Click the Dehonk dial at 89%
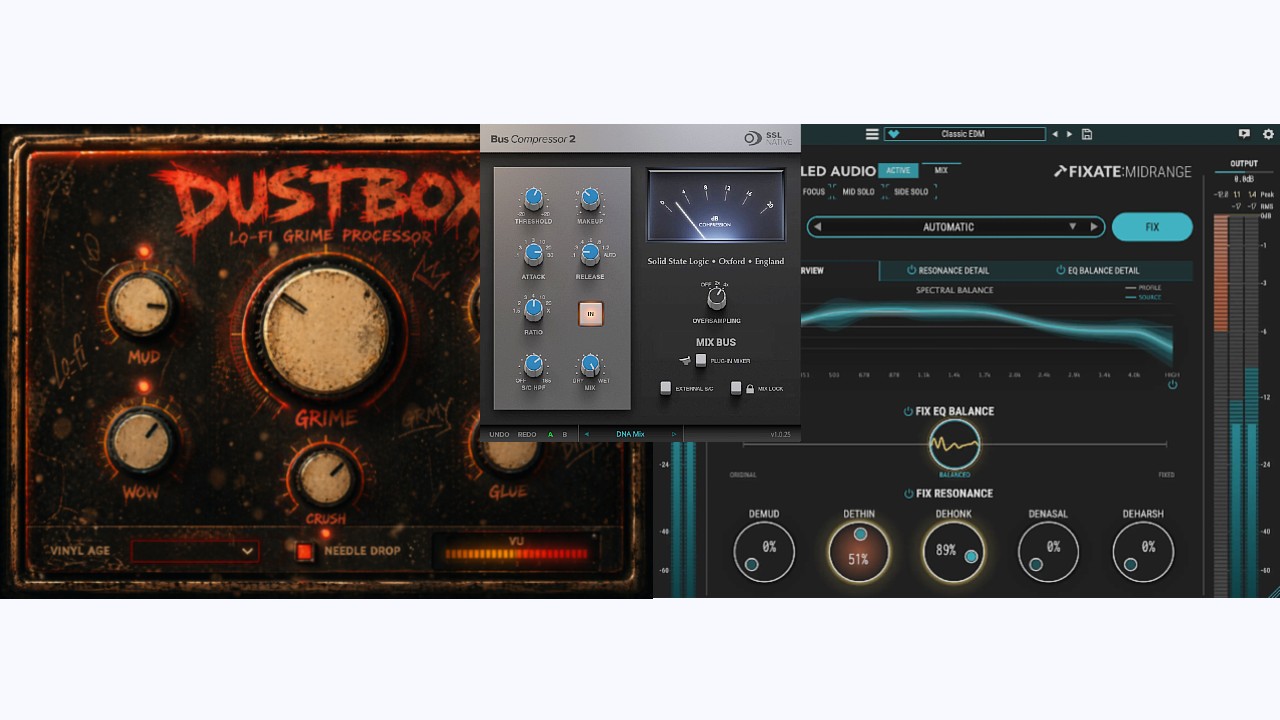The width and height of the screenshot is (1280, 720). (953, 552)
